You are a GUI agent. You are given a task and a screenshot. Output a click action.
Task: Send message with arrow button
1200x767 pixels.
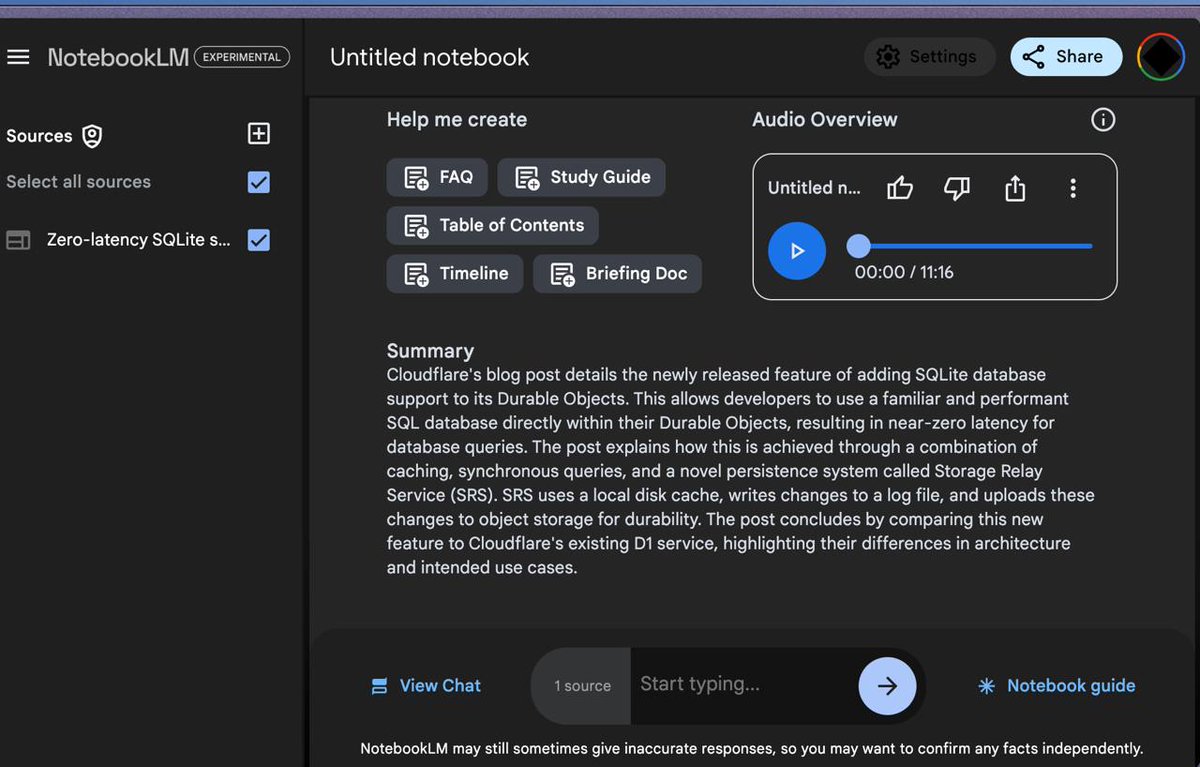887,686
